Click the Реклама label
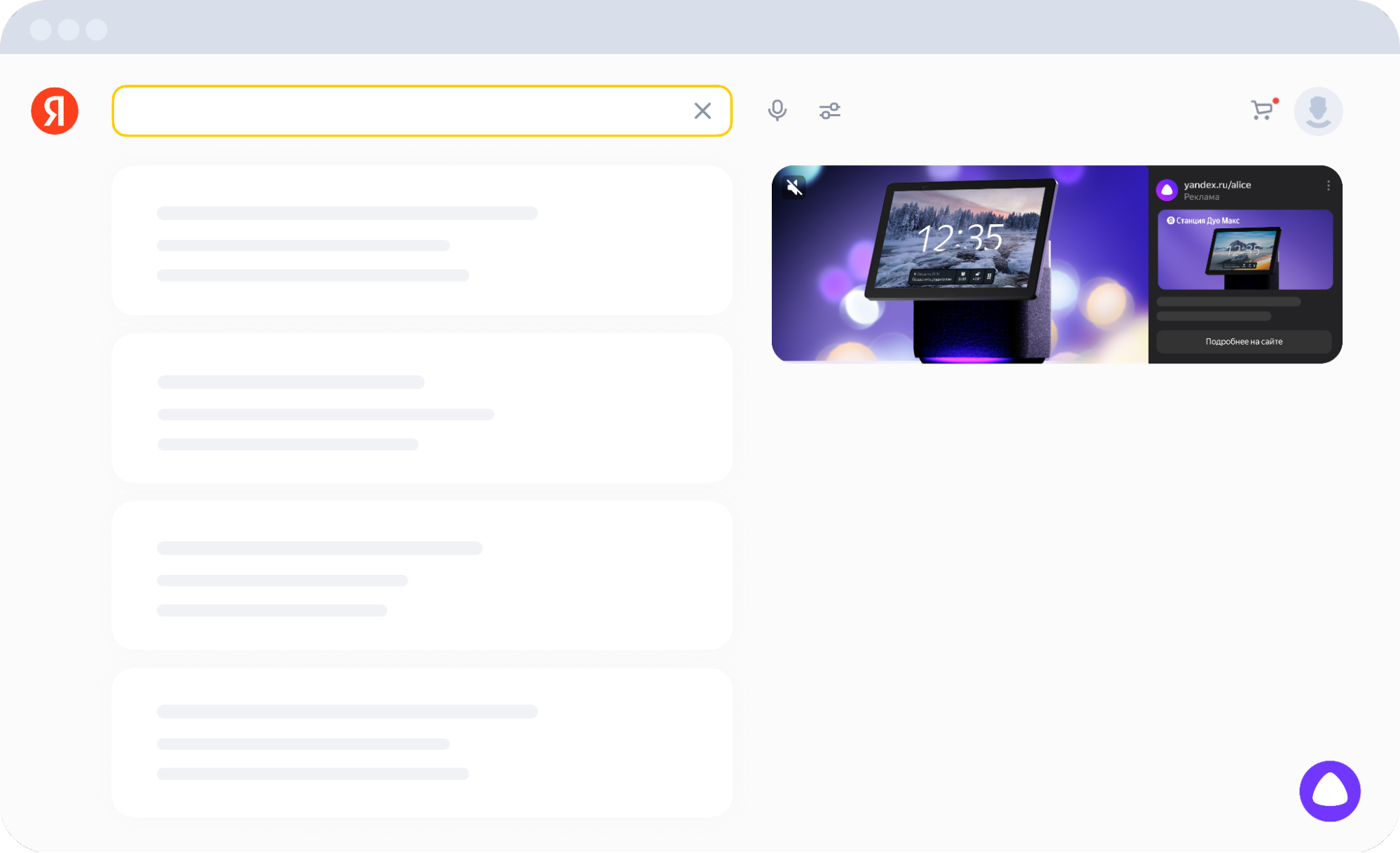Viewport: 1400px width, 853px height. click(1201, 197)
